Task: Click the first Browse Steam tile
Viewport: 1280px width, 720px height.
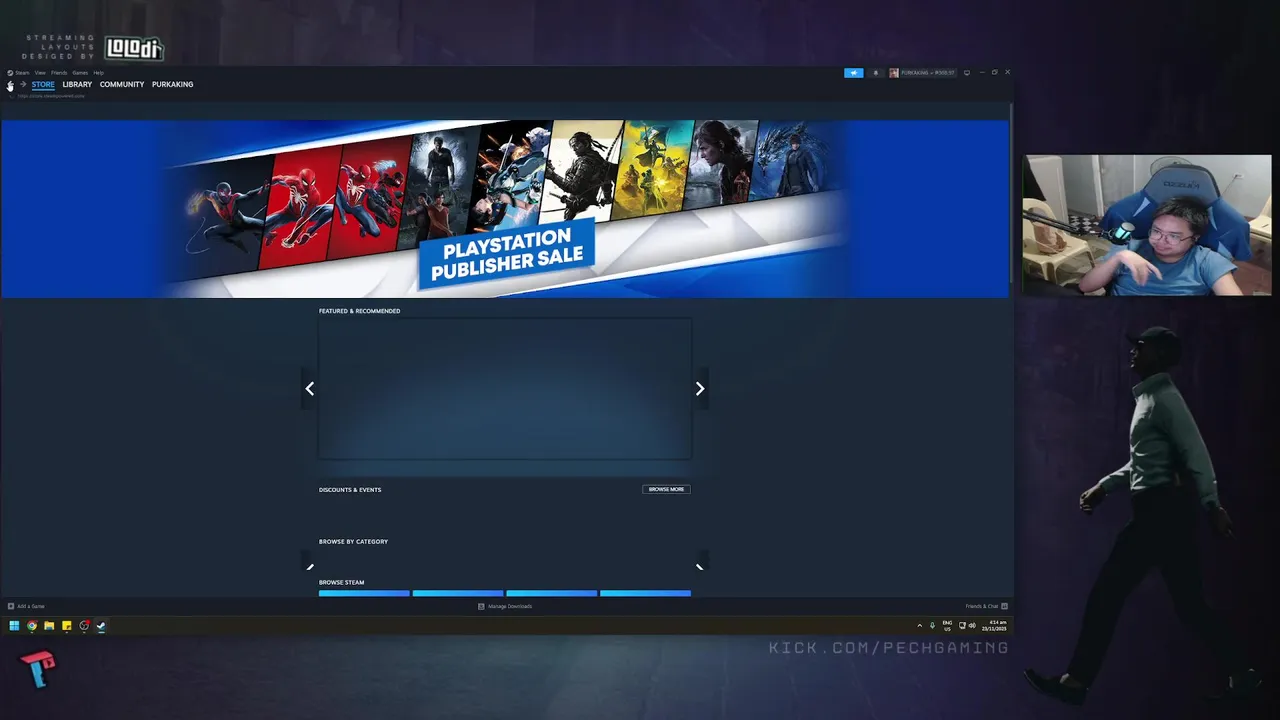Action: click(364, 594)
